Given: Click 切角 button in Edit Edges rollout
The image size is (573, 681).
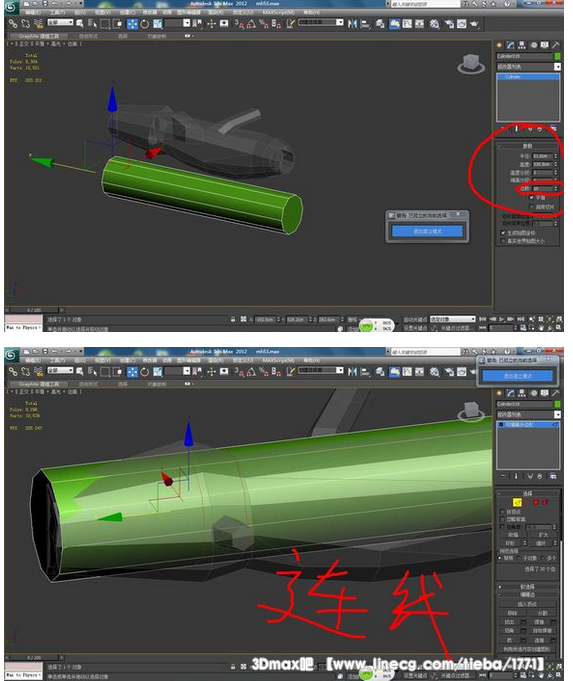Looking at the screenshot, I should (509, 631).
